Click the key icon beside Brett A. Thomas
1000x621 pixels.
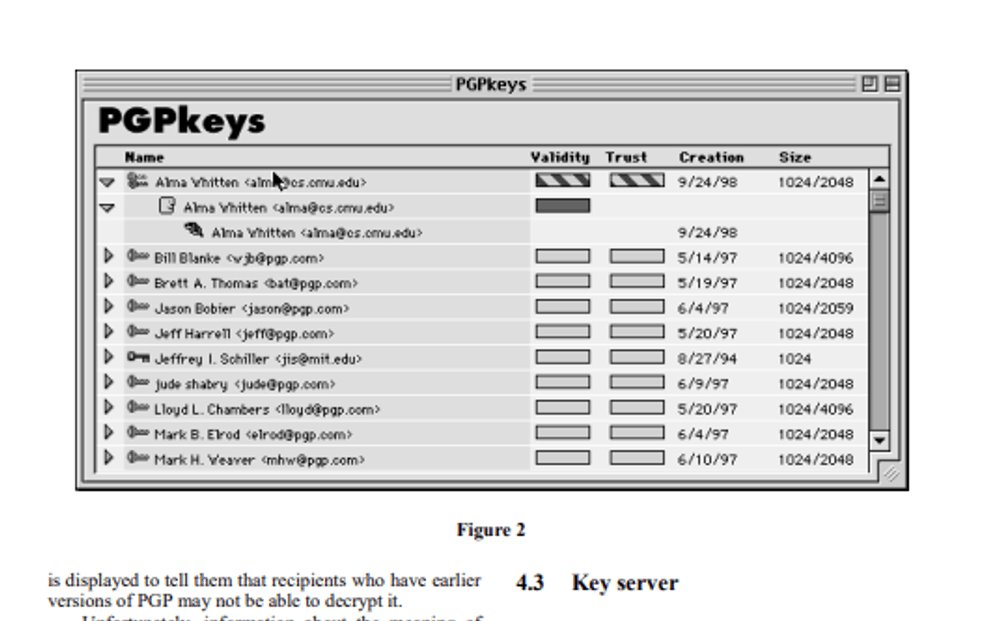(138, 281)
